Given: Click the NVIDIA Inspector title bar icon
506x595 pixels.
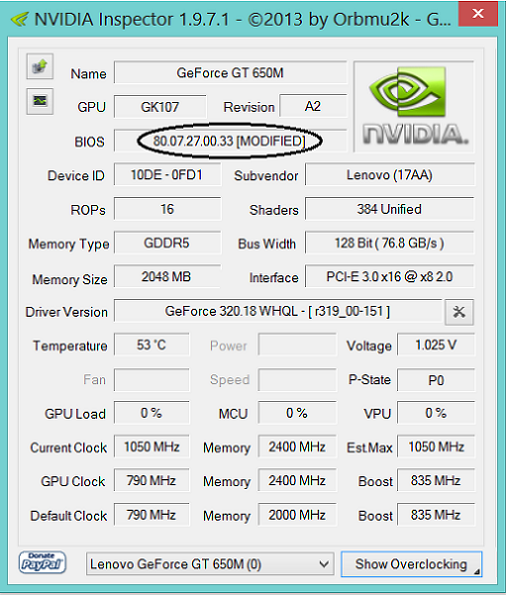Looking at the screenshot, I should click(x=20, y=19).
